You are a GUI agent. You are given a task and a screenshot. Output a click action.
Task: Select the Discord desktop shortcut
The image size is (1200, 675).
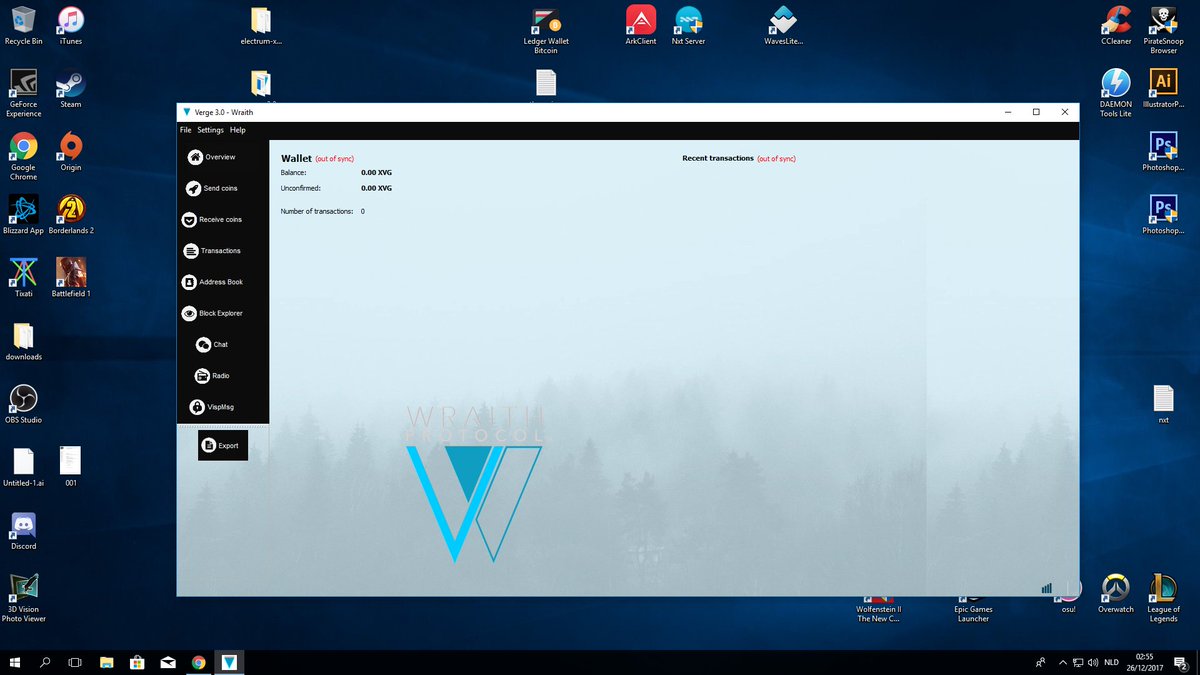(23, 530)
